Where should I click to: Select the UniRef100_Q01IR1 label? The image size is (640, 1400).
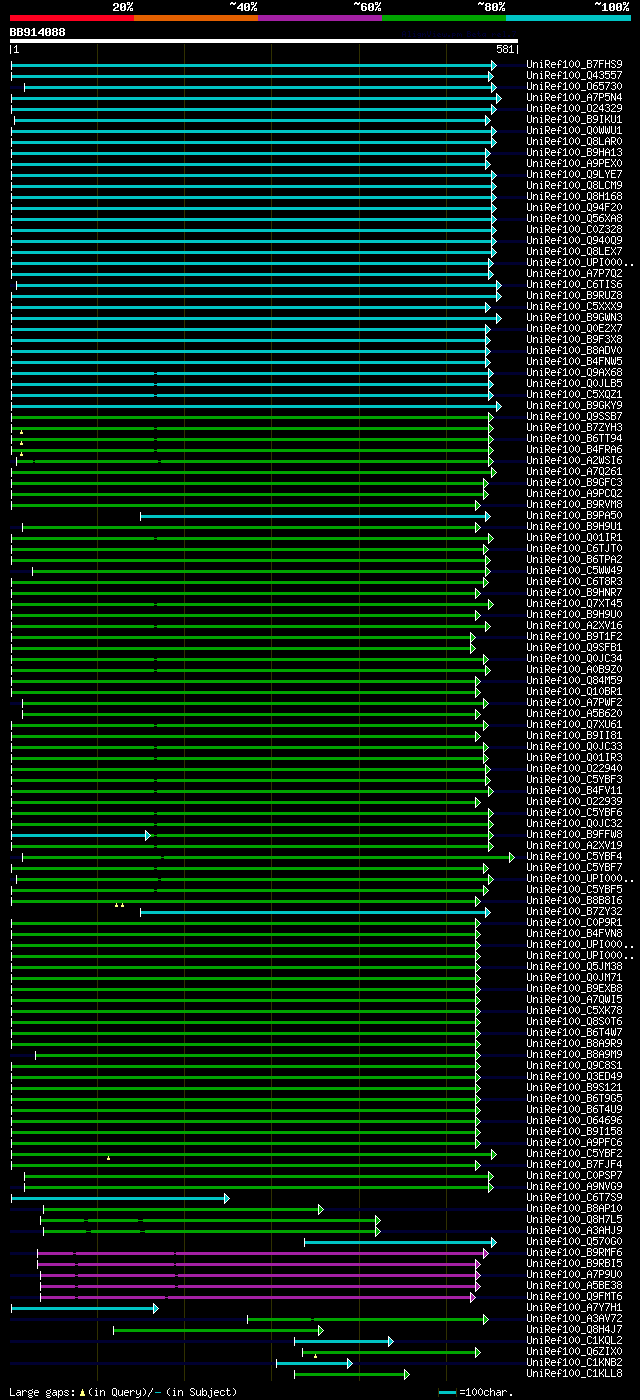[574, 537]
